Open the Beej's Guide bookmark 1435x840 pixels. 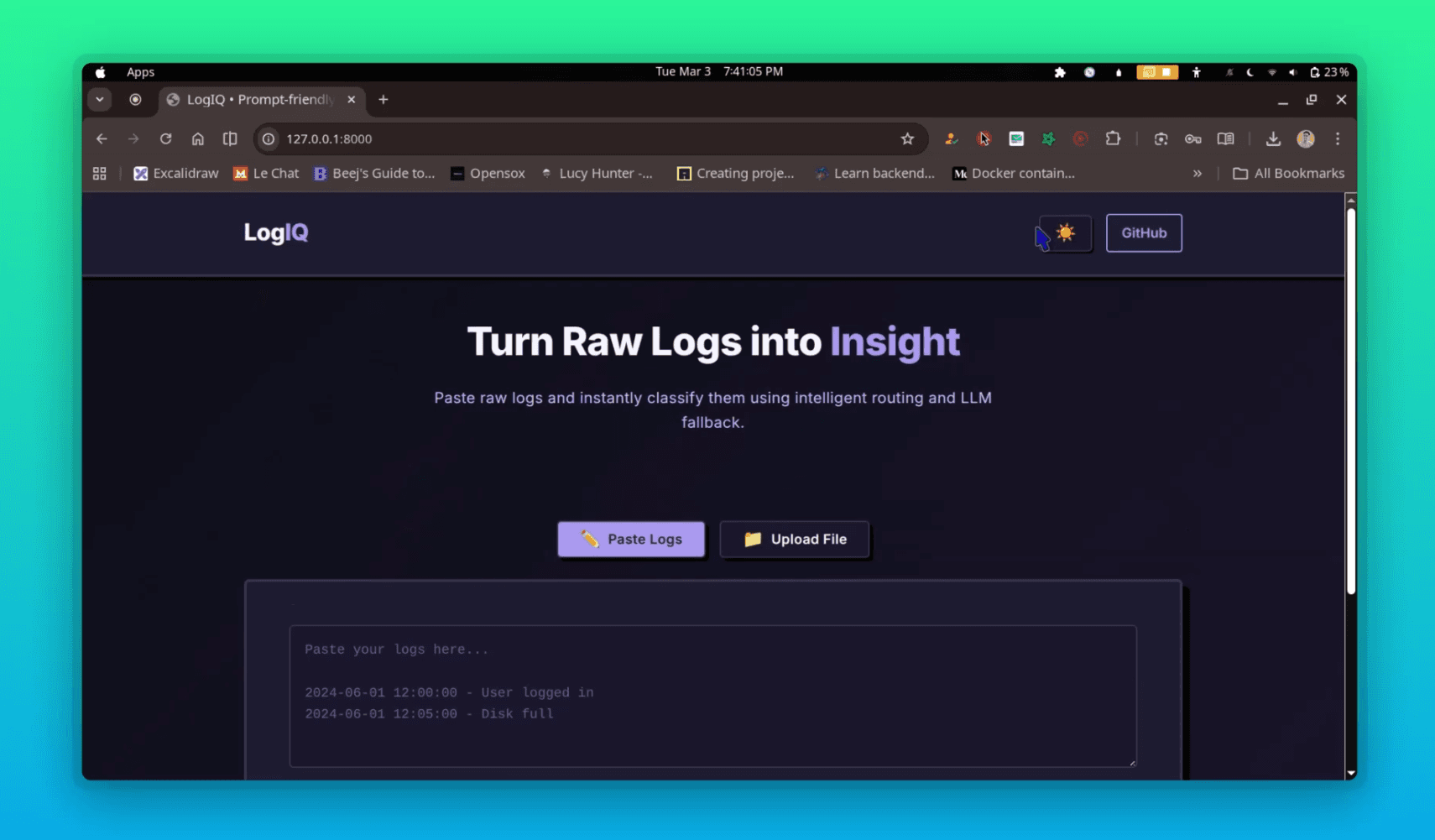(374, 174)
